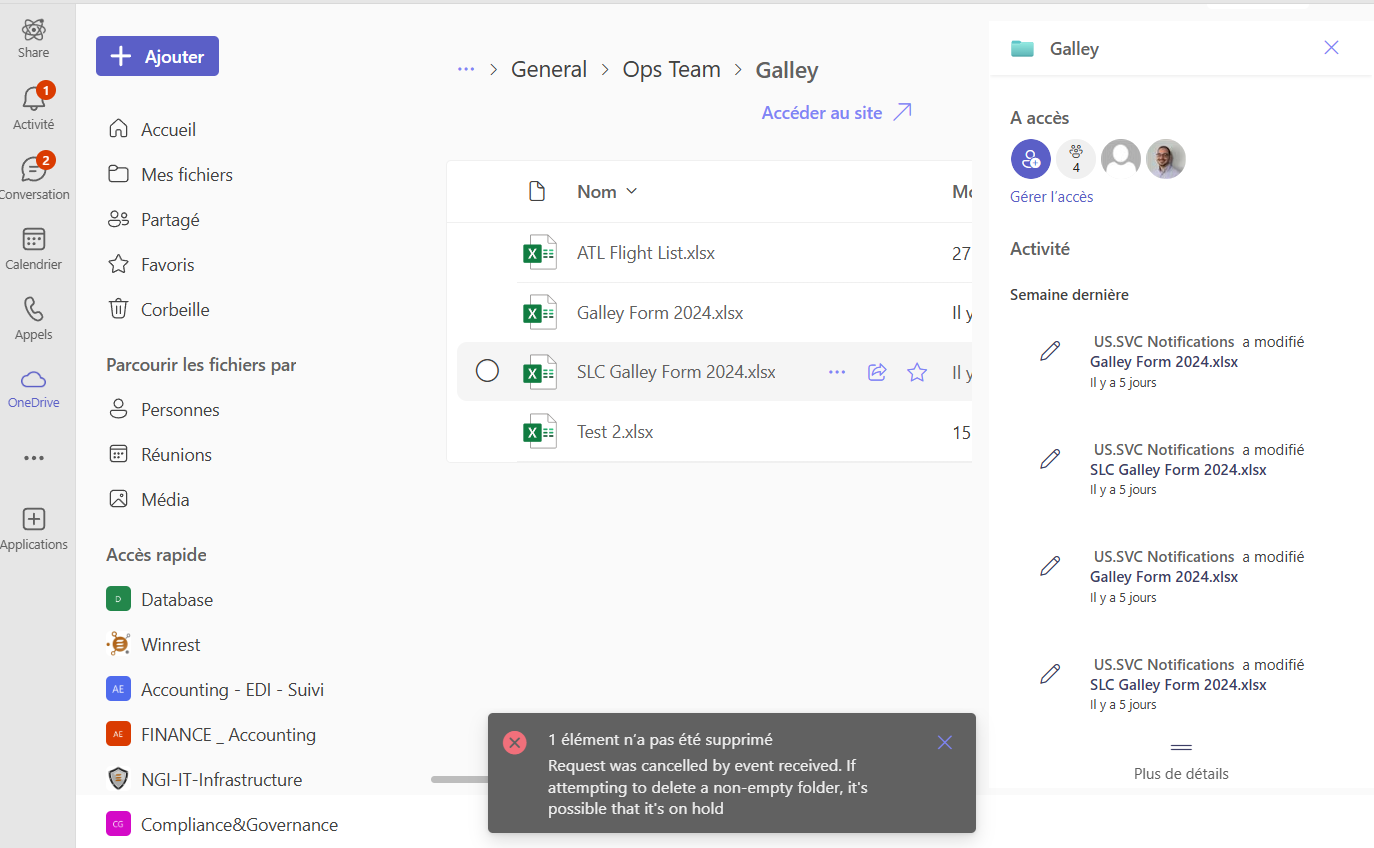
Task: Open the Calendrier app
Action: point(33,240)
